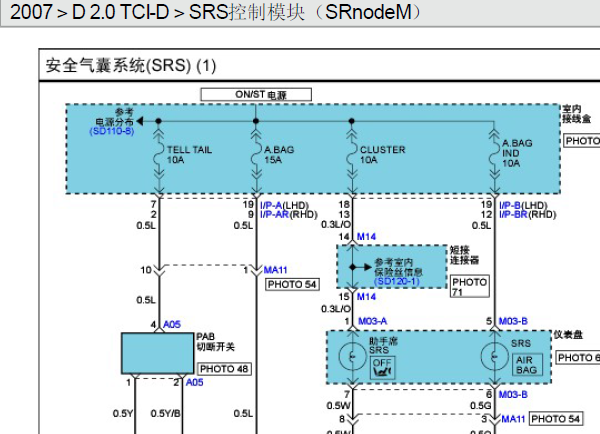The height and width of the screenshot is (434, 600).
Task: Click the D 2.0 TCI-D breadcrumb
Action: pyautogui.click(x=120, y=12)
